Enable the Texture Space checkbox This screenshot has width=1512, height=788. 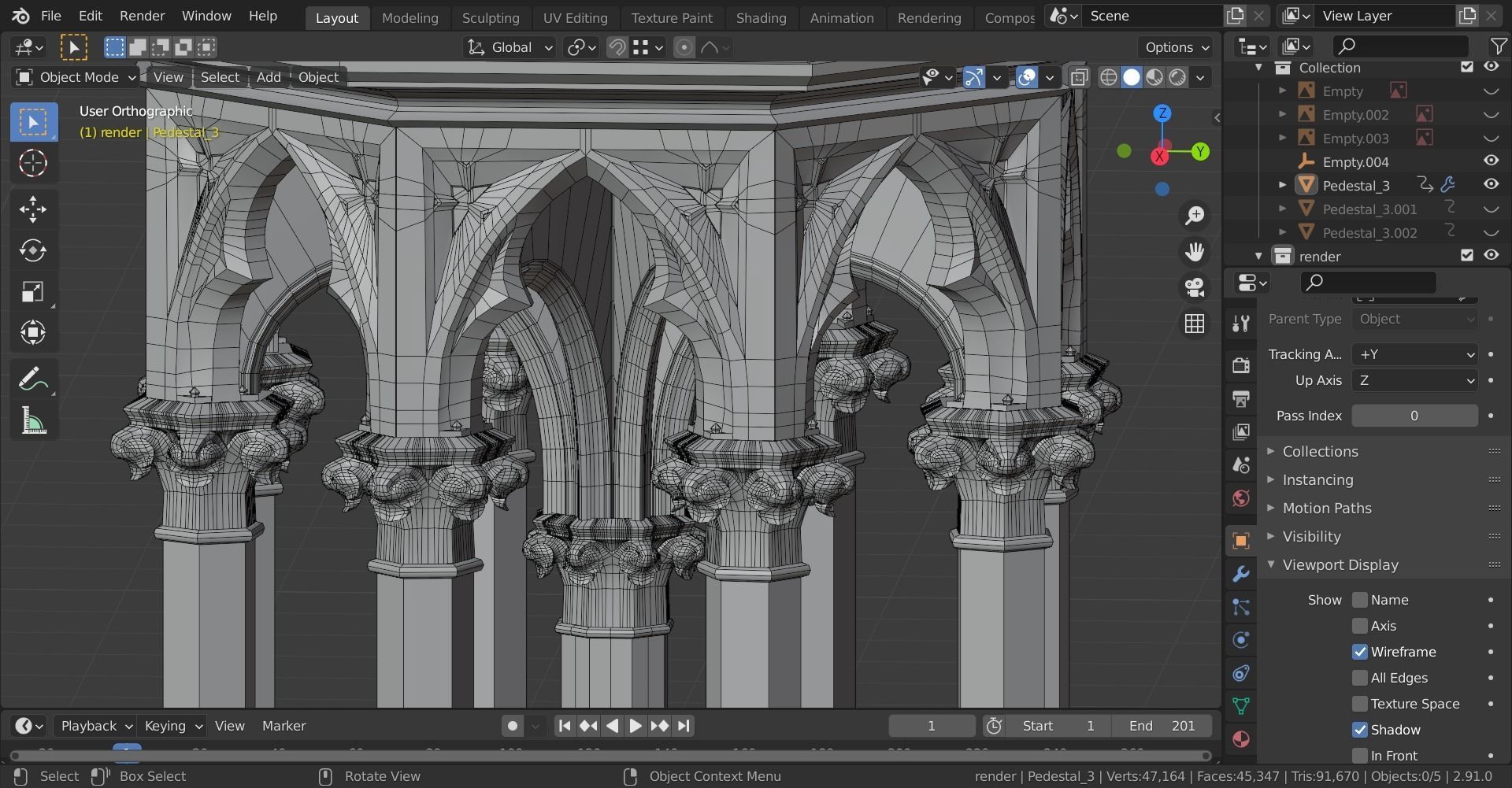[1360, 704]
